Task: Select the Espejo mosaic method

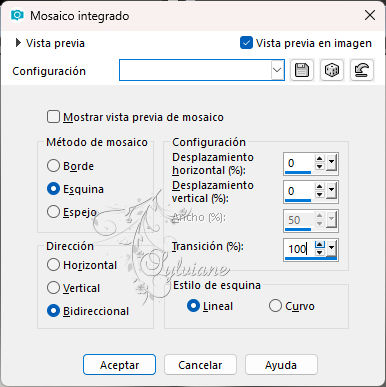Action: point(53,212)
